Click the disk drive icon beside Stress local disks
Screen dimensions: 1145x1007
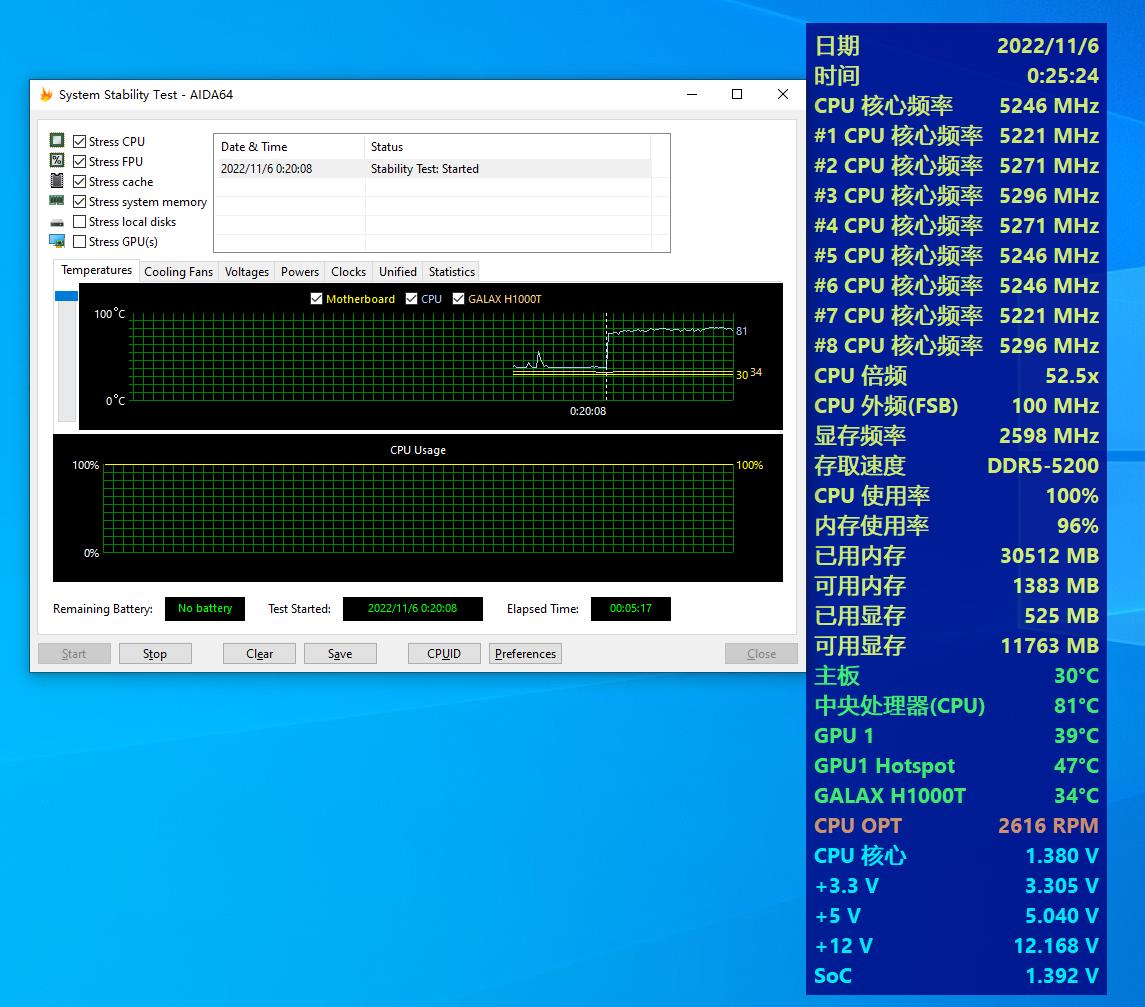[57, 222]
